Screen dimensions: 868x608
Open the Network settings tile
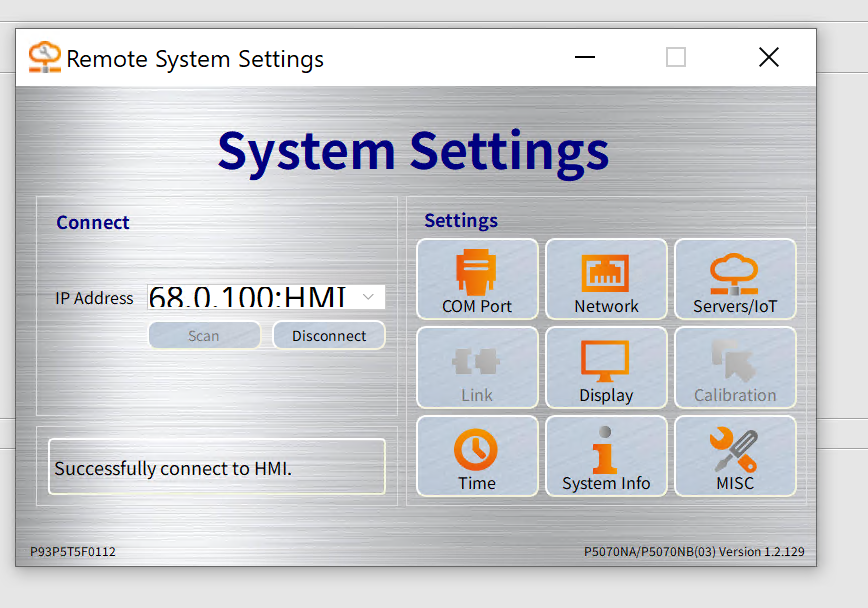click(606, 279)
